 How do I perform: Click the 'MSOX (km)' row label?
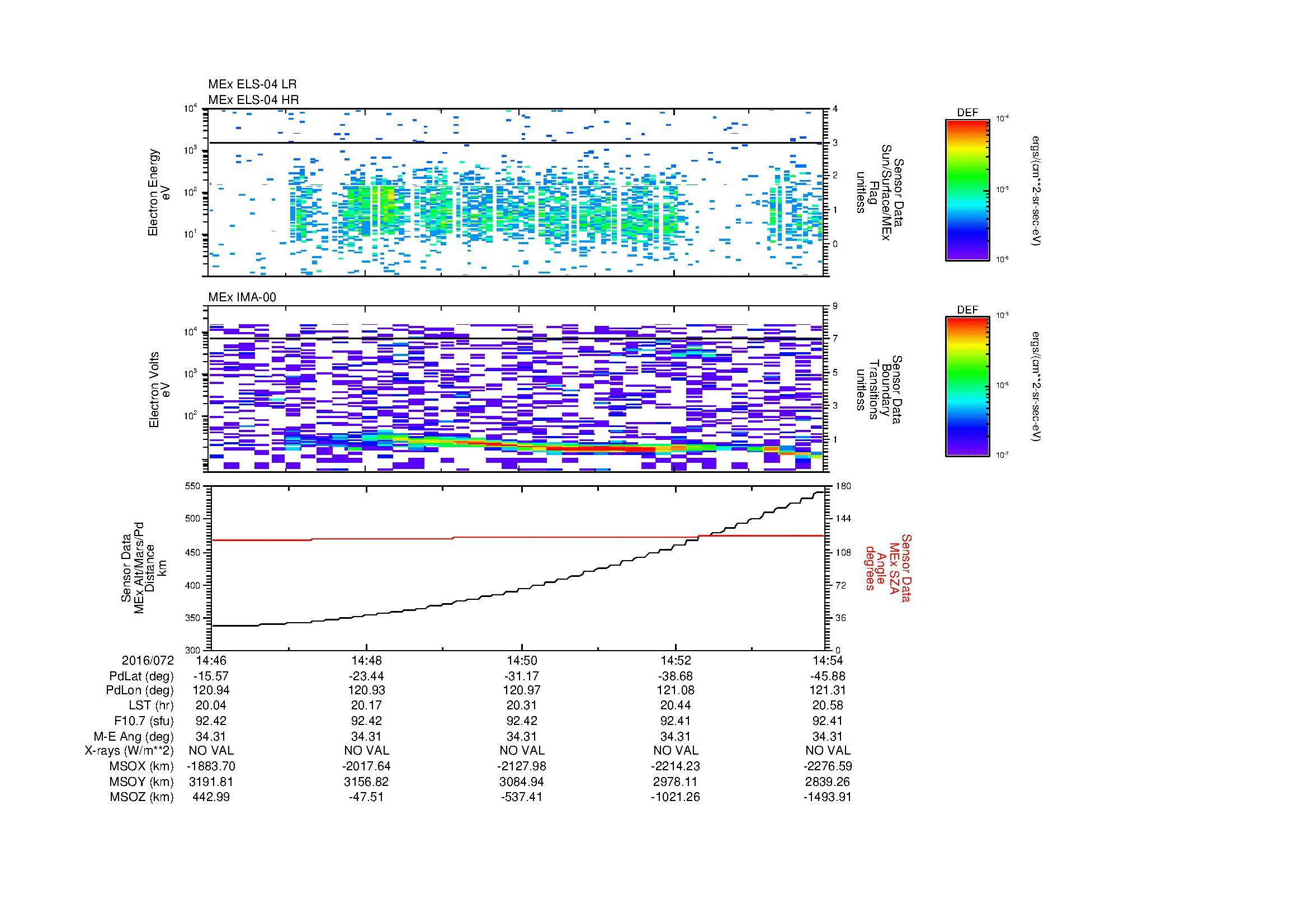(x=141, y=766)
